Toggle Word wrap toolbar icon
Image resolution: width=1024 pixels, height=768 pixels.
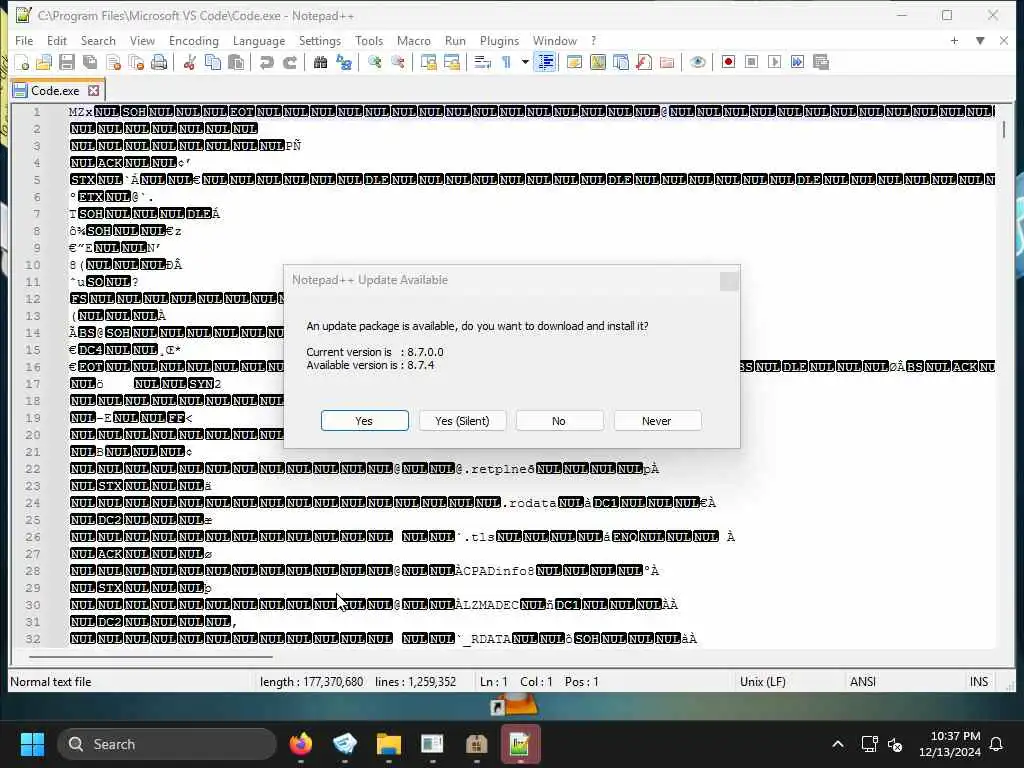(x=483, y=63)
